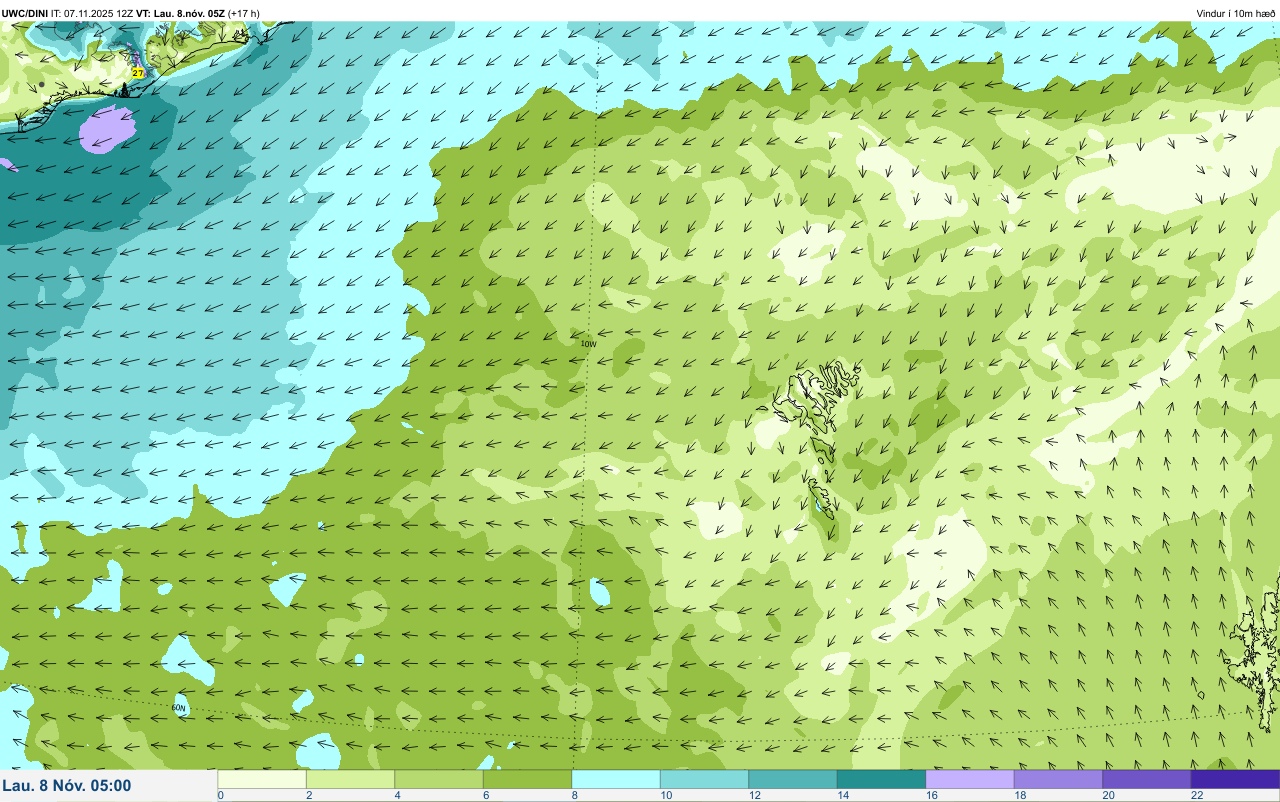This screenshot has width=1280, height=802.
Task: Click the 'UWC/DINI' model name text
Action: 25,13
